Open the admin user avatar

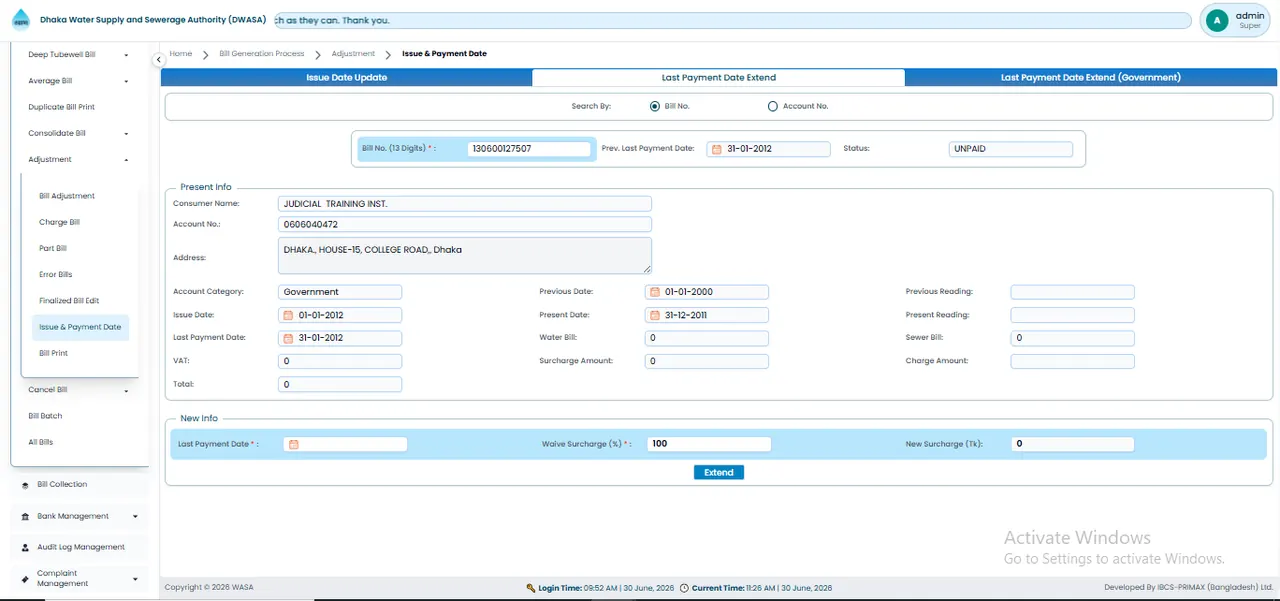point(1217,20)
